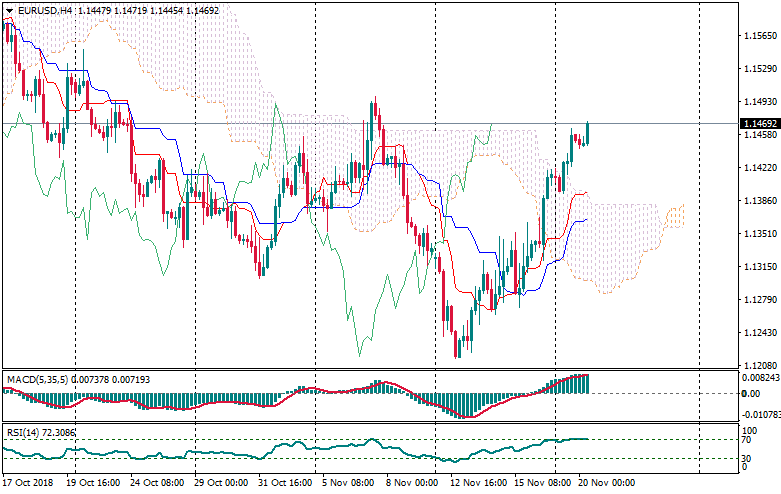Click the current price label 1.14692

(759, 124)
